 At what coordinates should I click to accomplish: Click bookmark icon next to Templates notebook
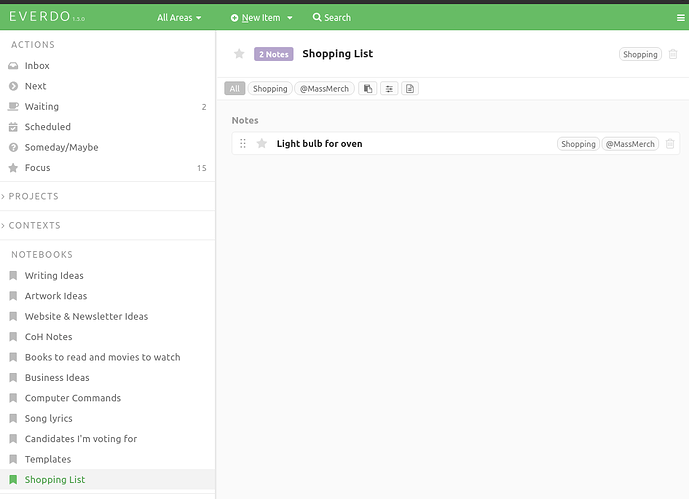point(13,459)
